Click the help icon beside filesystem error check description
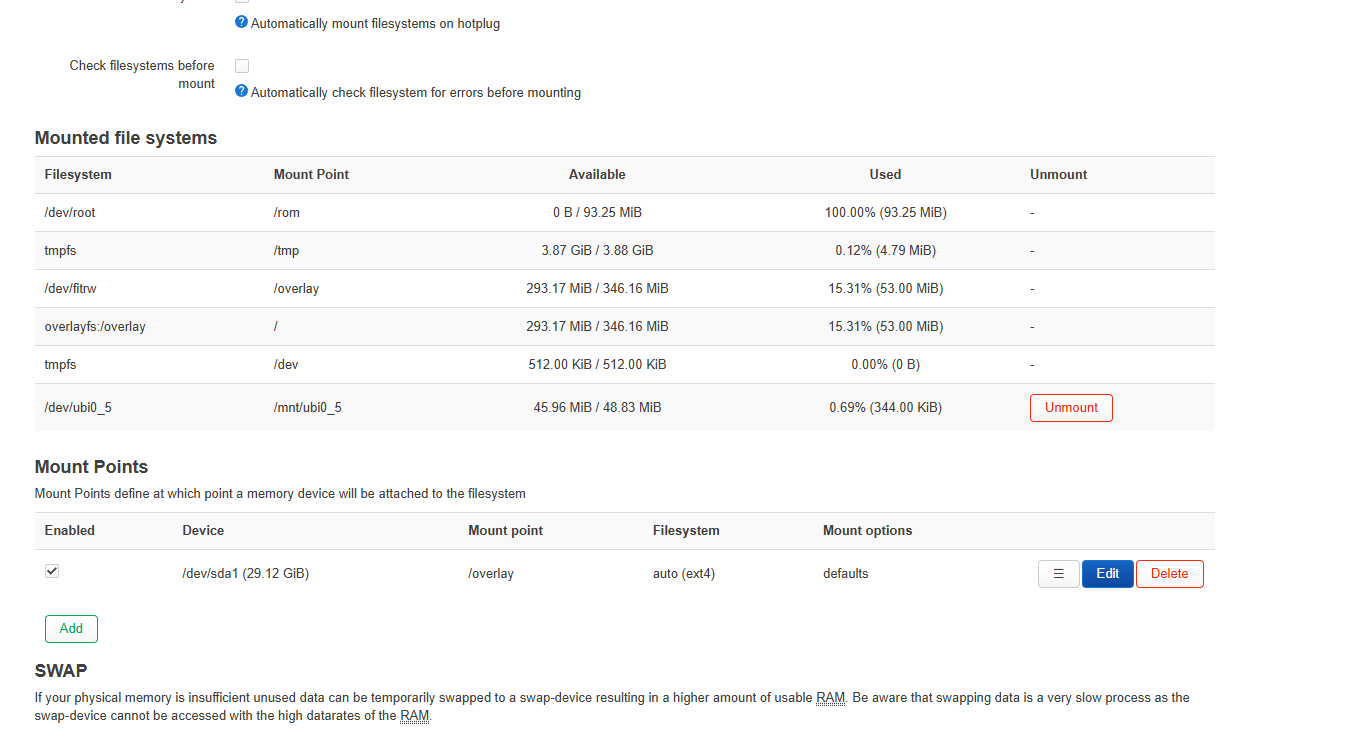The width and height of the screenshot is (1346, 730). (x=241, y=91)
